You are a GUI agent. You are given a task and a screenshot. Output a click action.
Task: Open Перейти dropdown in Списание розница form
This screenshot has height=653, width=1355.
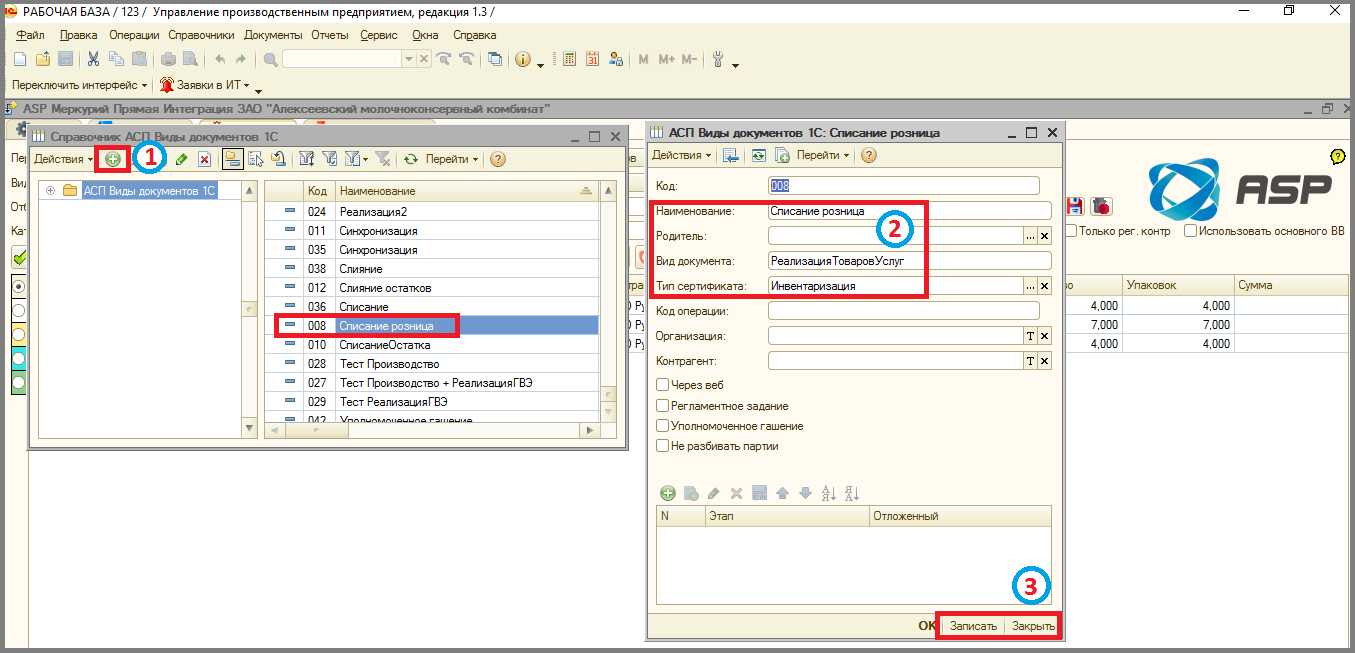(823, 155)
